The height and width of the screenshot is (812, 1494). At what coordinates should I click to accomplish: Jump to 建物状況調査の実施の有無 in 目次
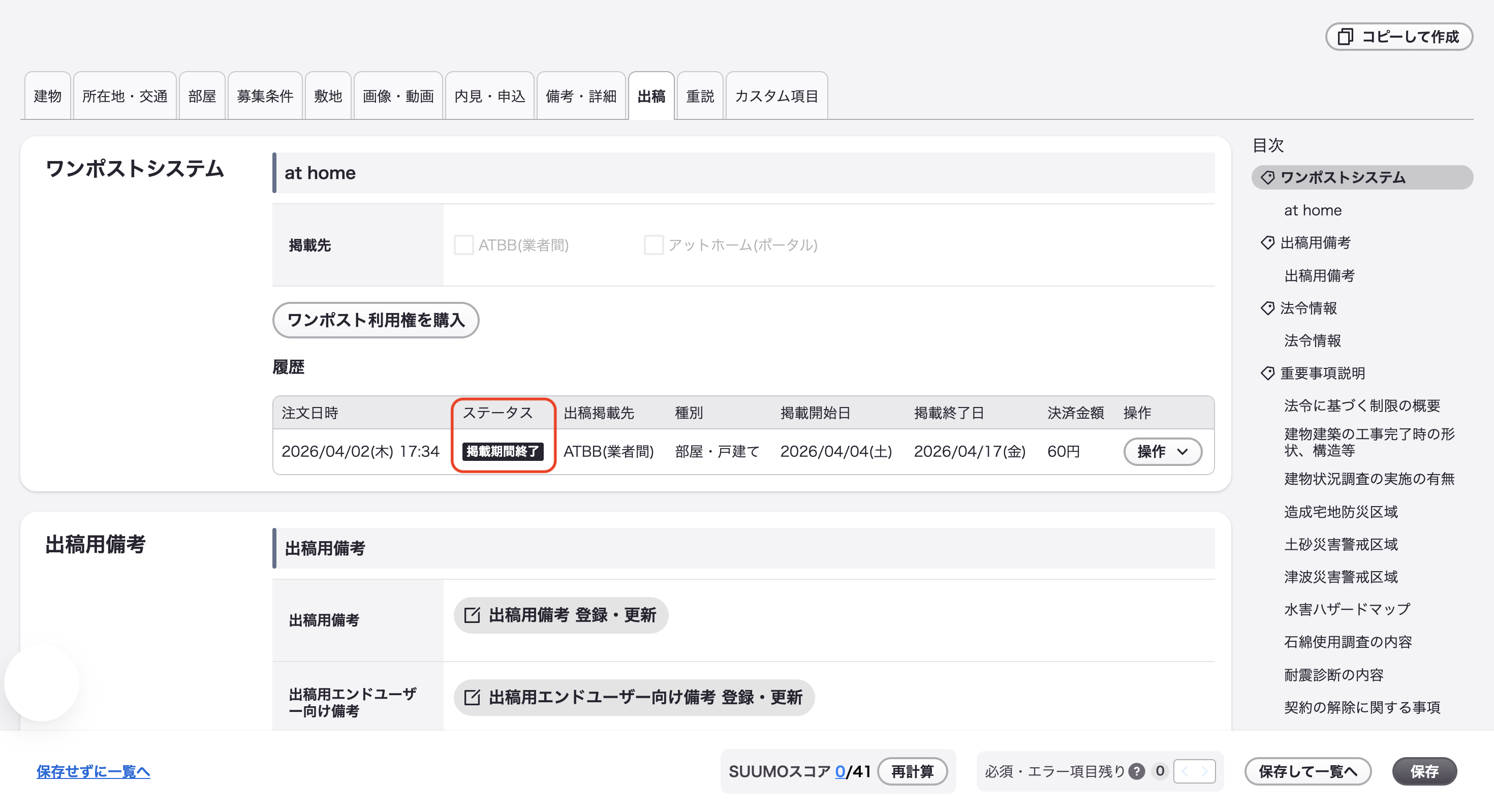[x=1369, y=479]
